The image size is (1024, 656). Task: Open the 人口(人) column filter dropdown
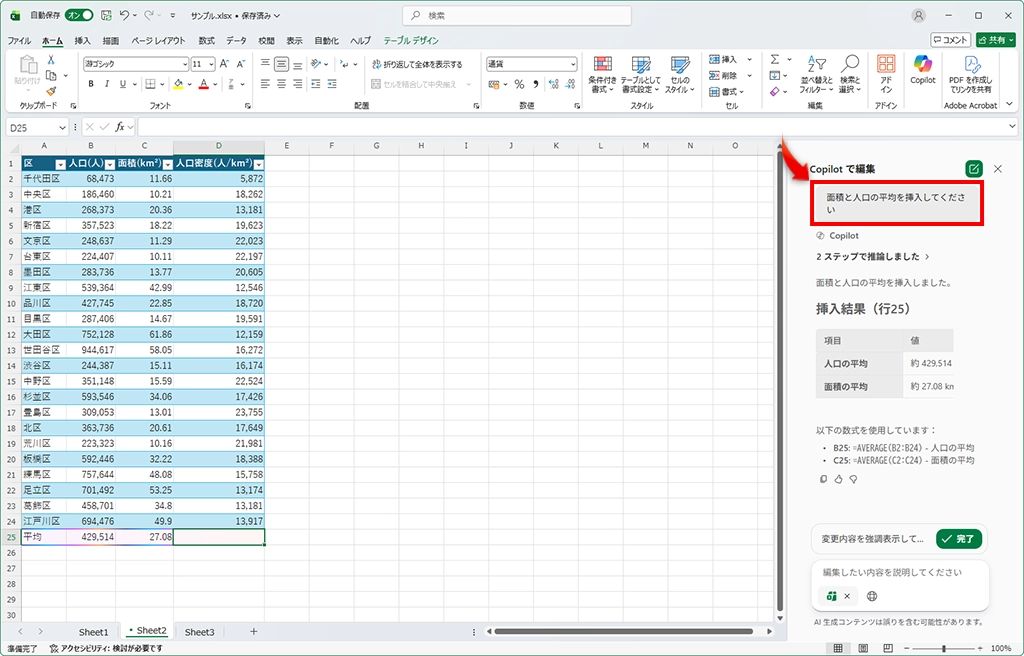point(108,164)
